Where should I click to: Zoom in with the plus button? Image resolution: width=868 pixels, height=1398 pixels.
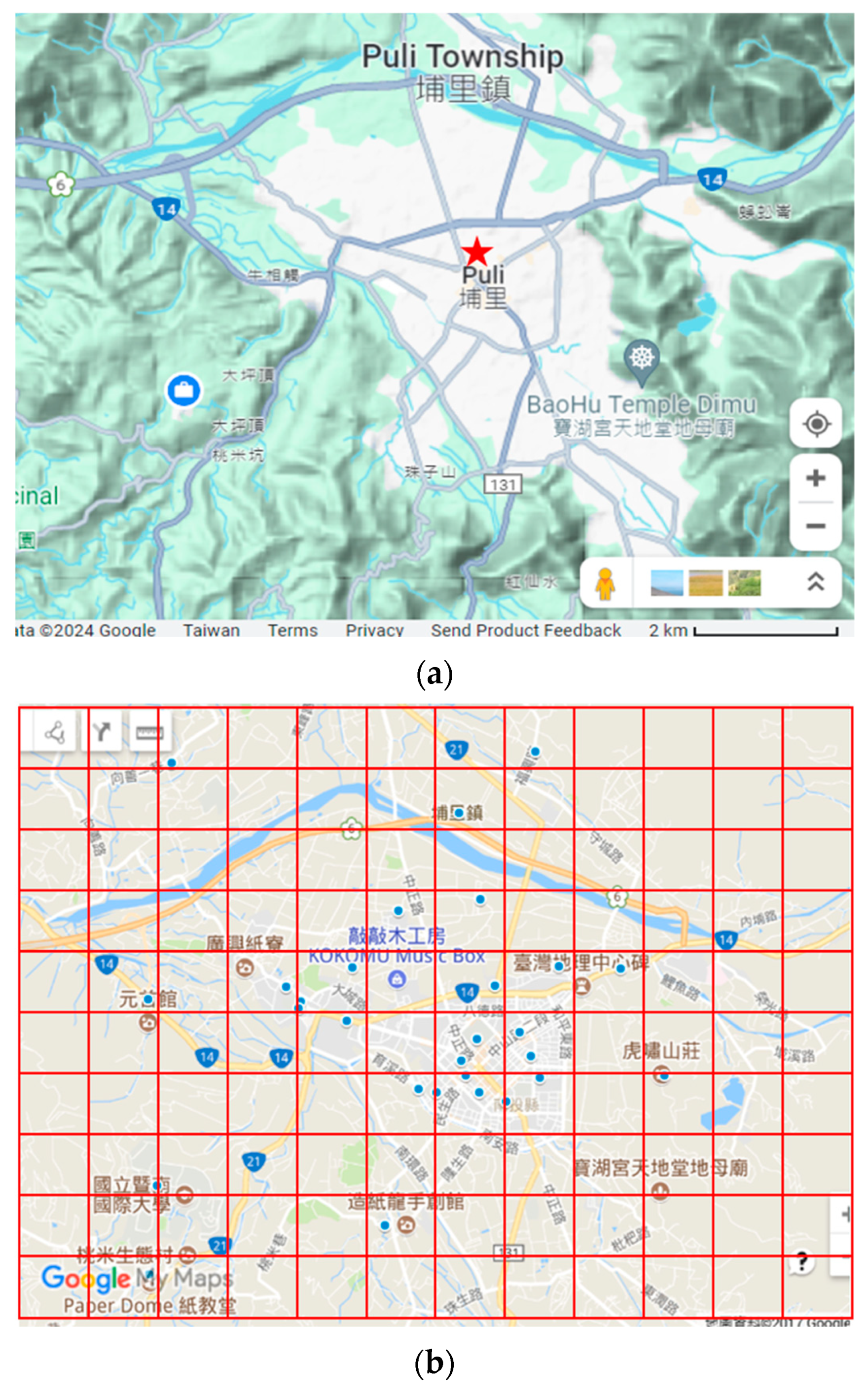816,477
